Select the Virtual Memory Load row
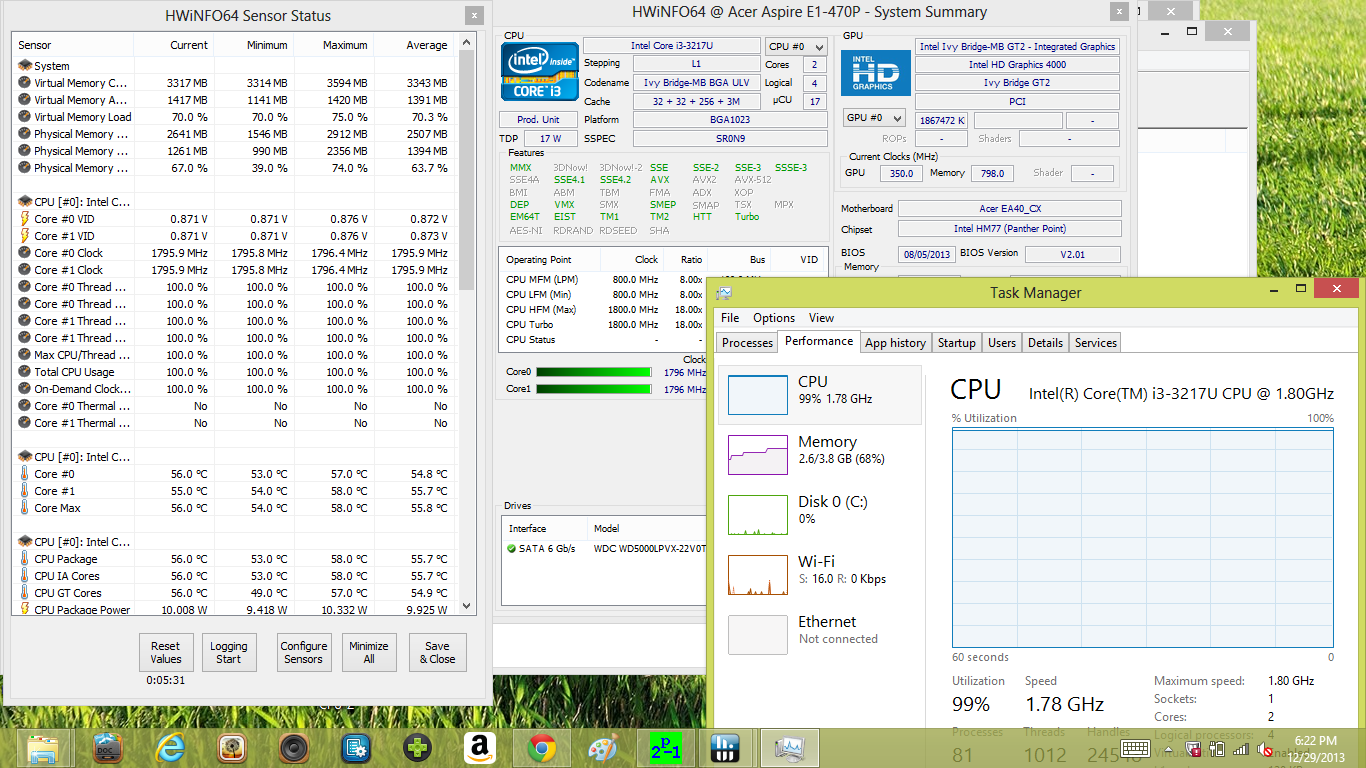The height and width of the screenshot is (768, 1366). (235, 117)
